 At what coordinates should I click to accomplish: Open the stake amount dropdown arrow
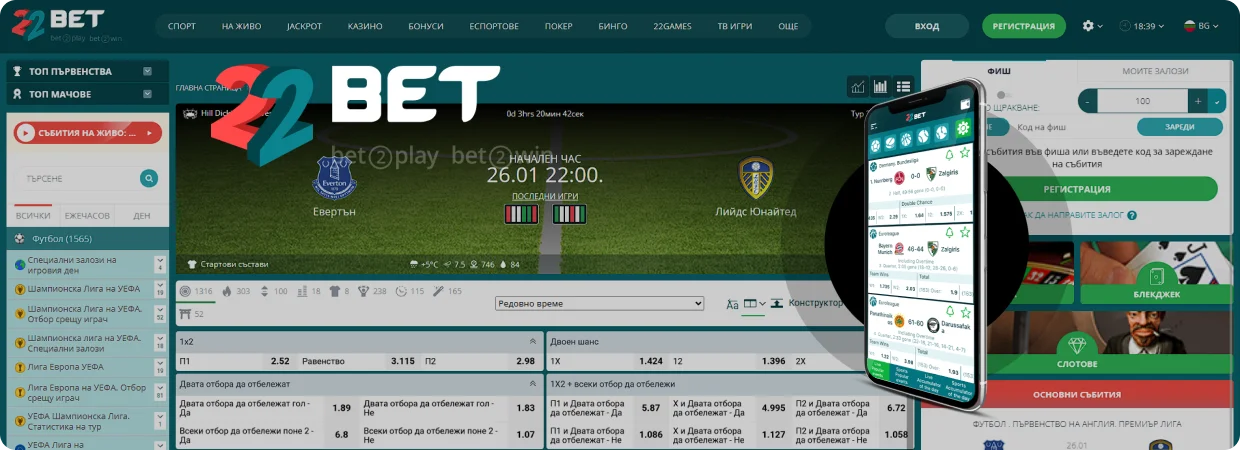(1217, 101)
